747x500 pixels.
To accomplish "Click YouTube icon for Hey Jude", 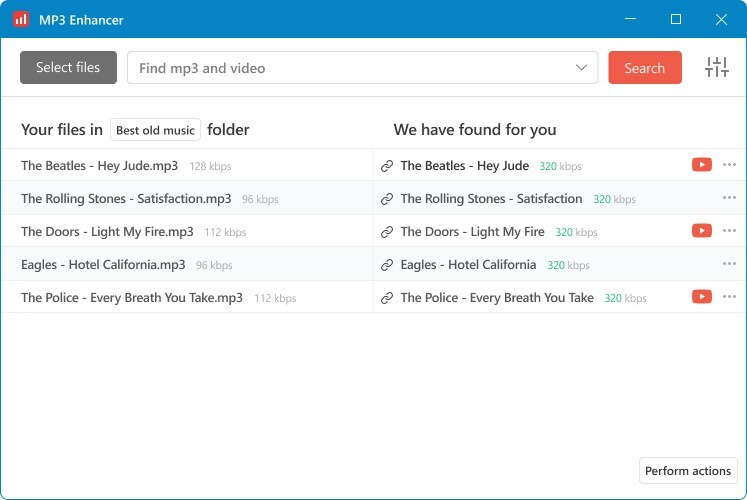I will [x=701, y=165].
